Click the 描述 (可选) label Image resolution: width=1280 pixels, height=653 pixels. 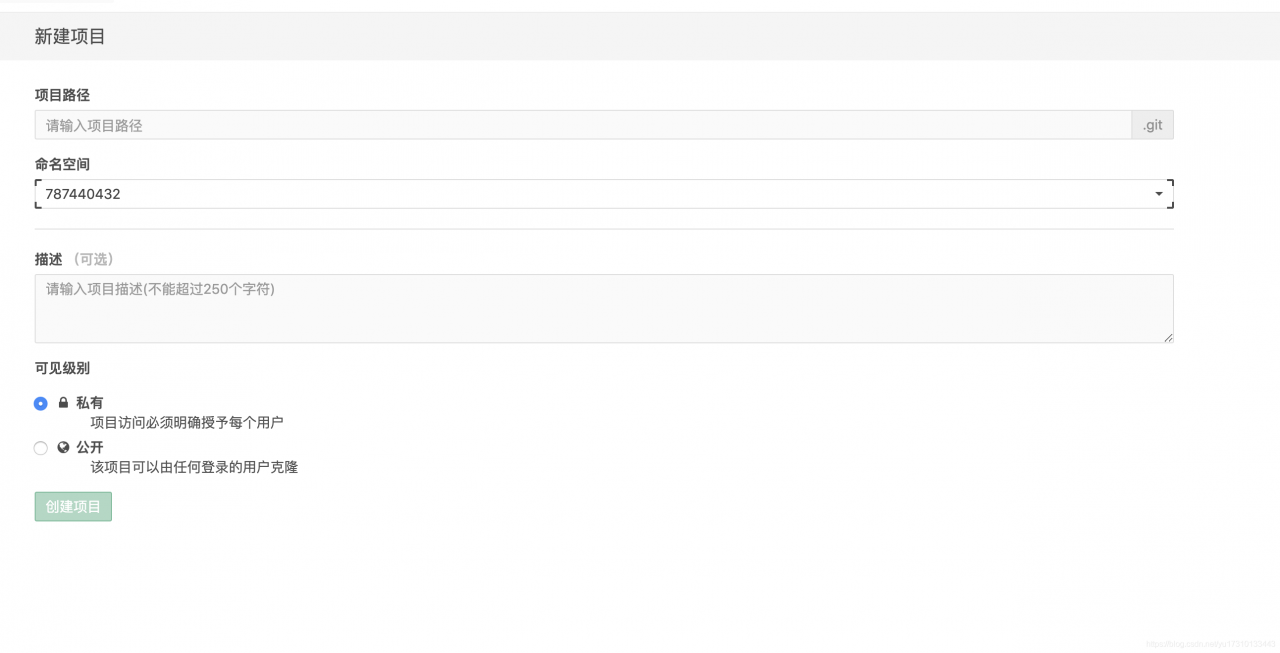(x=76, y=259)
